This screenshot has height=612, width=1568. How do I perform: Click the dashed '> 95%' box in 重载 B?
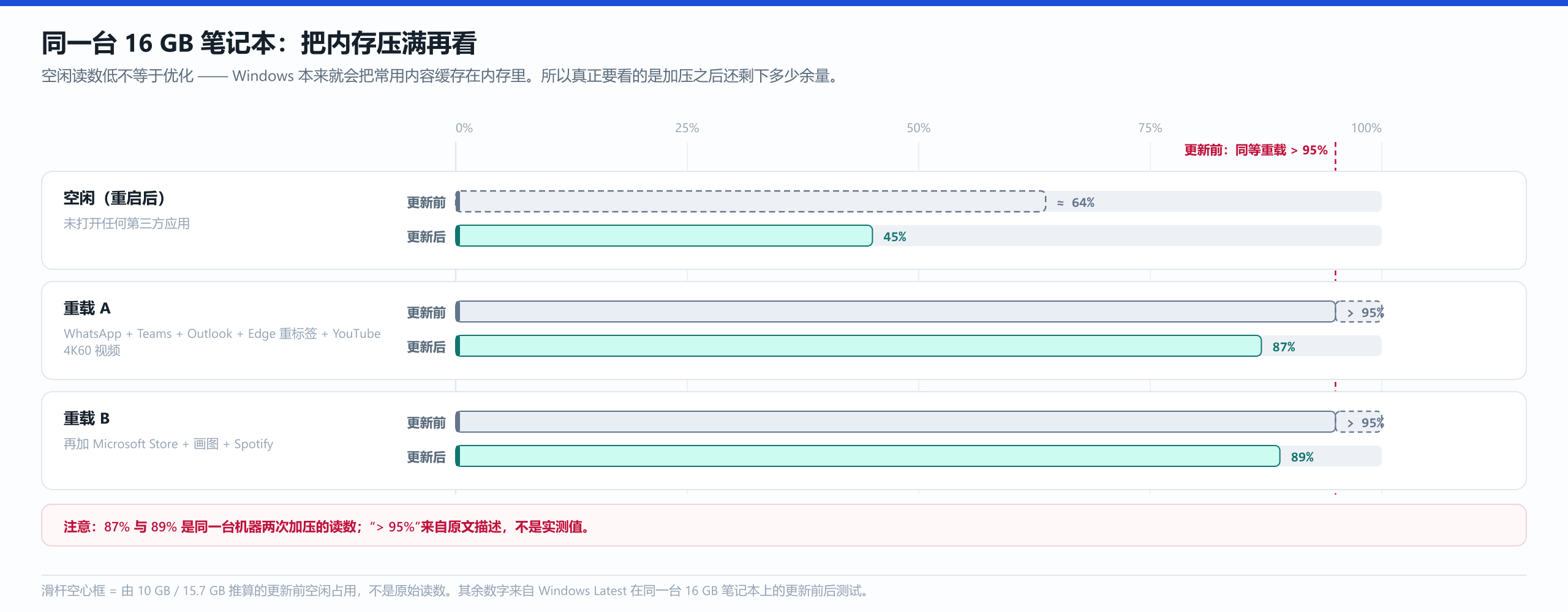(x=1359, y=422)
